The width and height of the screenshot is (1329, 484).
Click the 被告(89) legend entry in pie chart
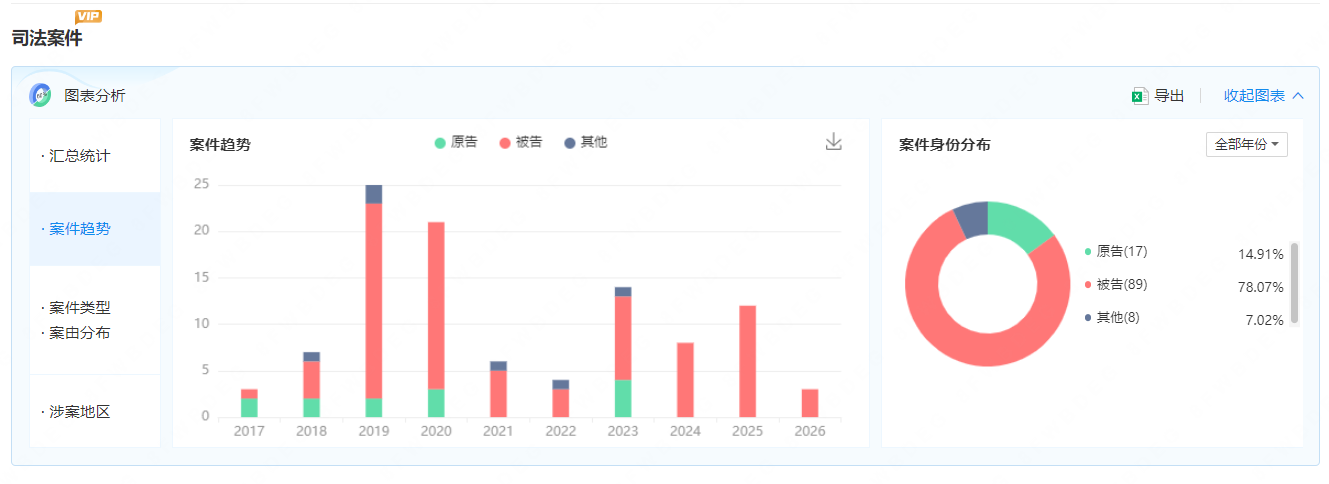pos(1120,285)
